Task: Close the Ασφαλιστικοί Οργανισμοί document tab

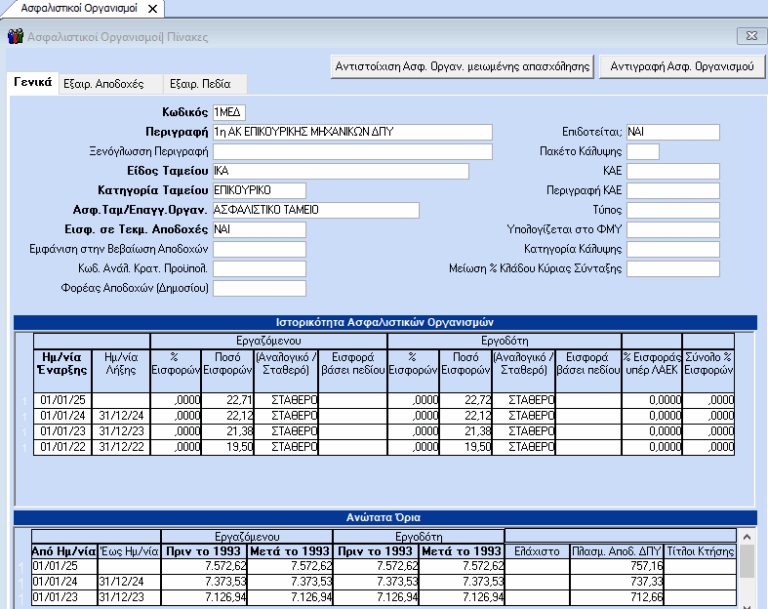Action: (152, 9)
